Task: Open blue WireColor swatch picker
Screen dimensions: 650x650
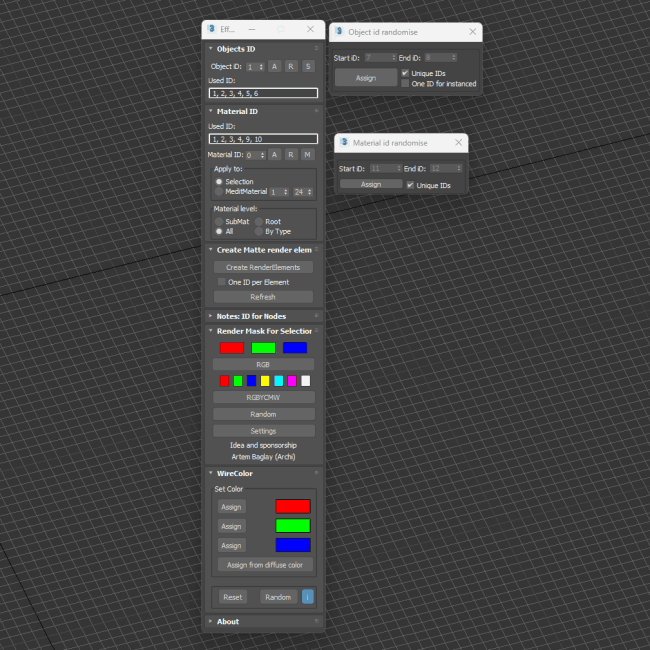Action: point(293,545)
